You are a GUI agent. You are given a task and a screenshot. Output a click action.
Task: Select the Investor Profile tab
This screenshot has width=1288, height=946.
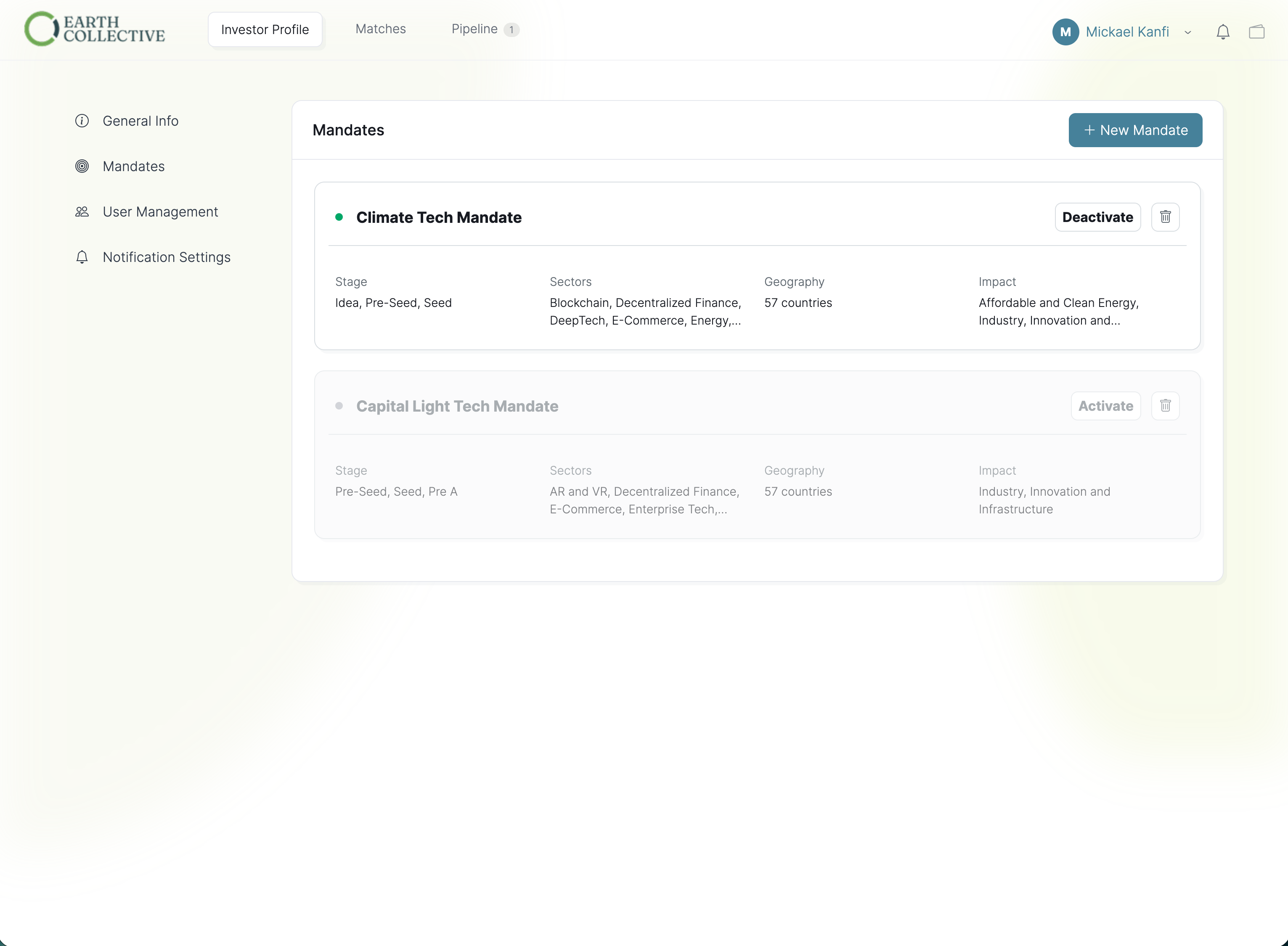[x=265, y=29]
